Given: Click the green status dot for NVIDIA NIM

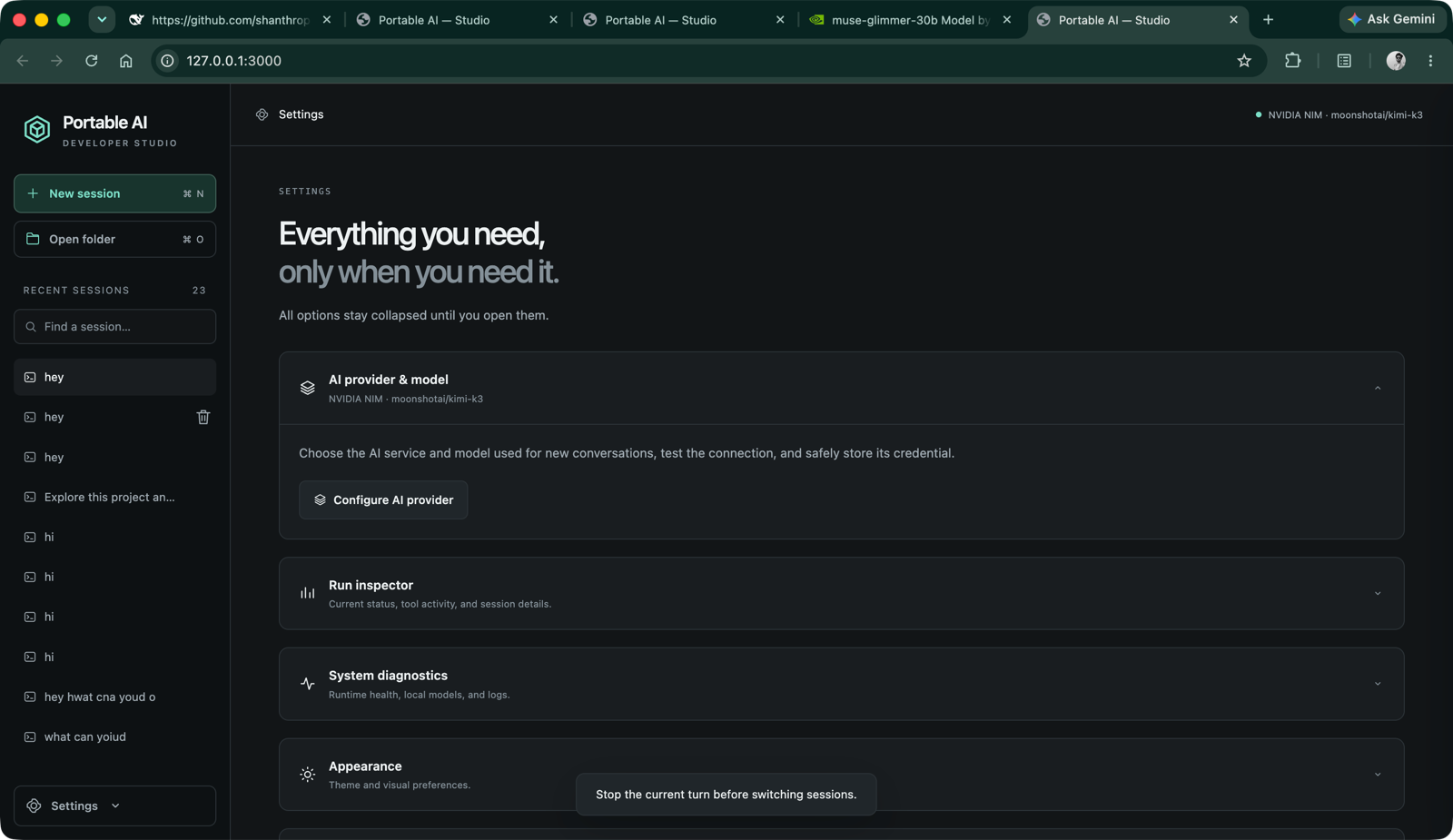Looking at the screenshot, I should coord(1258,115).
